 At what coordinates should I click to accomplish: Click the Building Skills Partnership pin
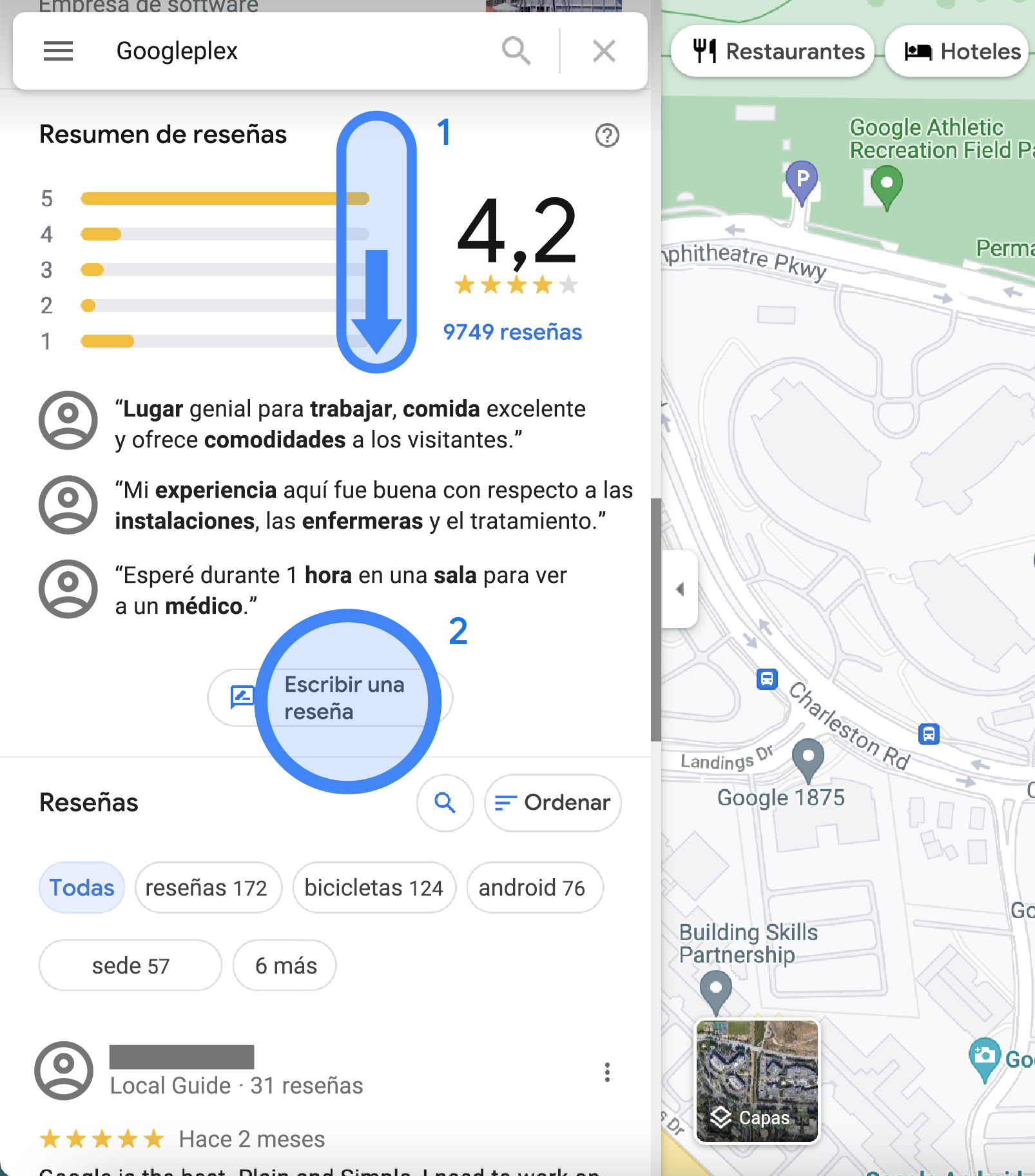(716, 992)
